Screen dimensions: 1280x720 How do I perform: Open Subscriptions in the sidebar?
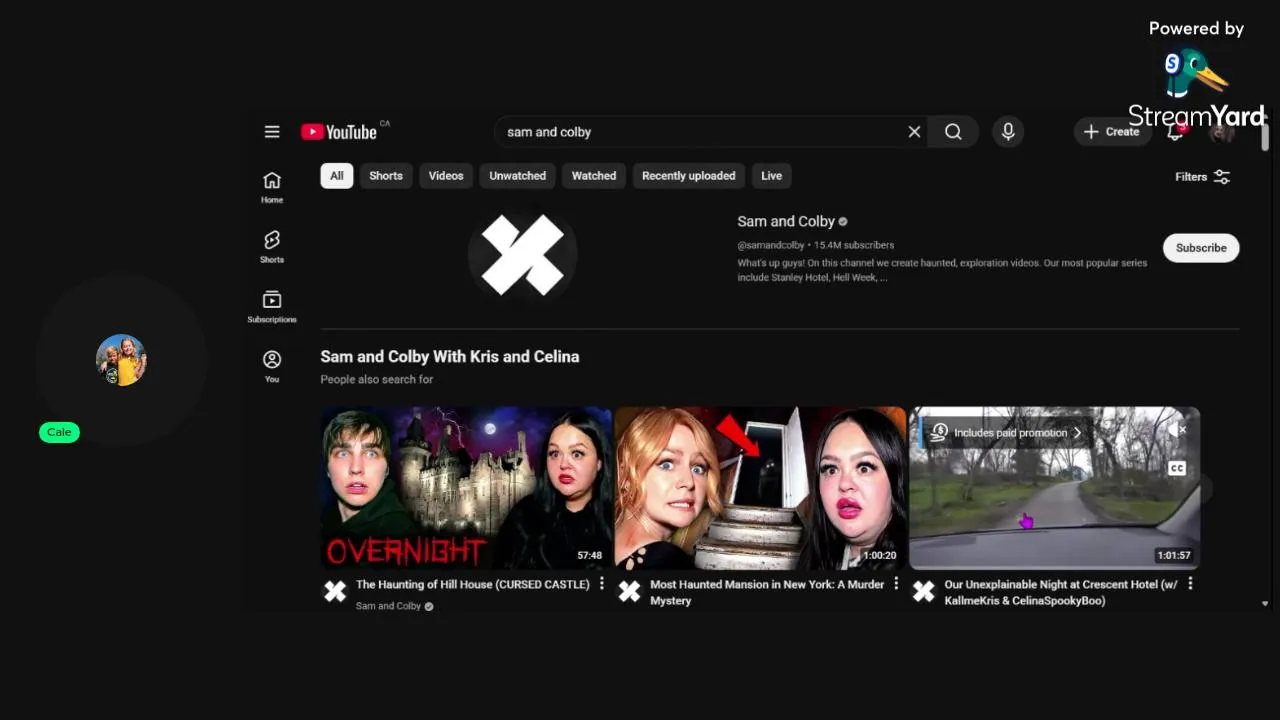click(272, 307)
